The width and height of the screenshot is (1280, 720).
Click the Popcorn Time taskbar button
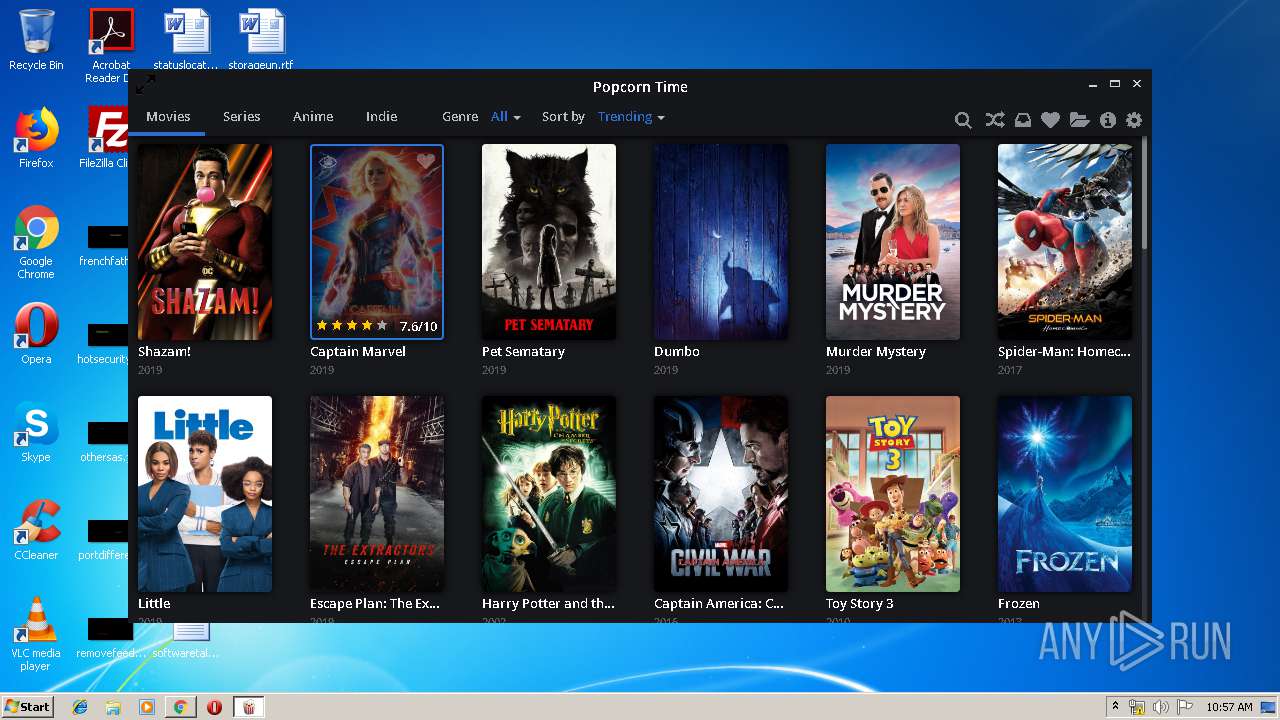pyautogui.click(x=249, y=707)
